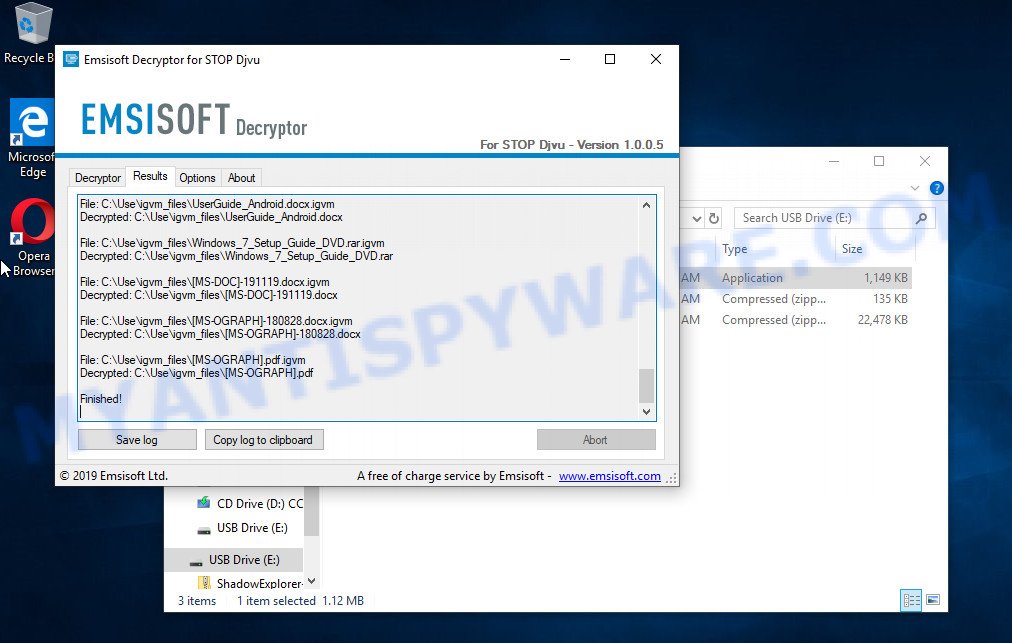Open the Options tab
Image resolution: width=1012 pixels, height=643 pixels.
pyautogui.click(x=197, y=178)
